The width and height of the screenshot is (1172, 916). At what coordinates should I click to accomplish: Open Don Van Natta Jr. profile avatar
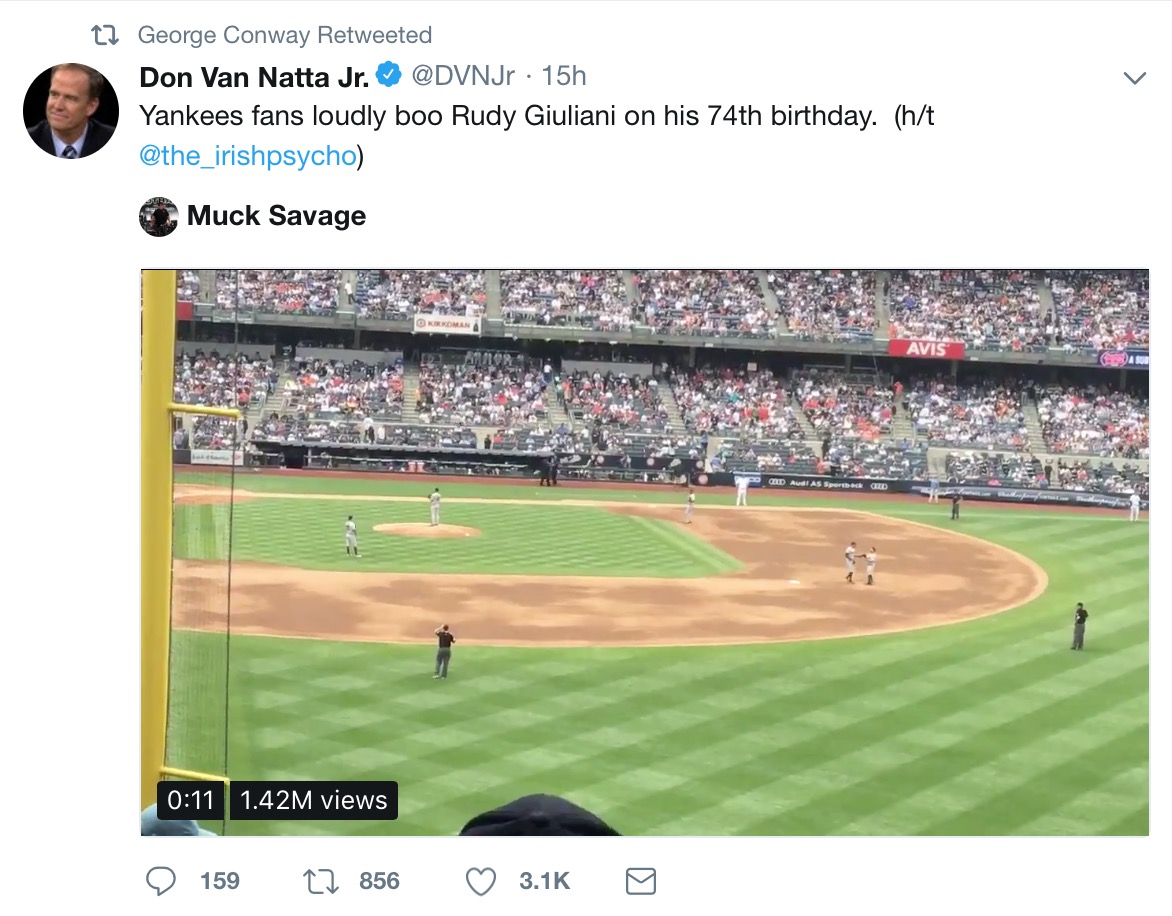tap(70, 111)
